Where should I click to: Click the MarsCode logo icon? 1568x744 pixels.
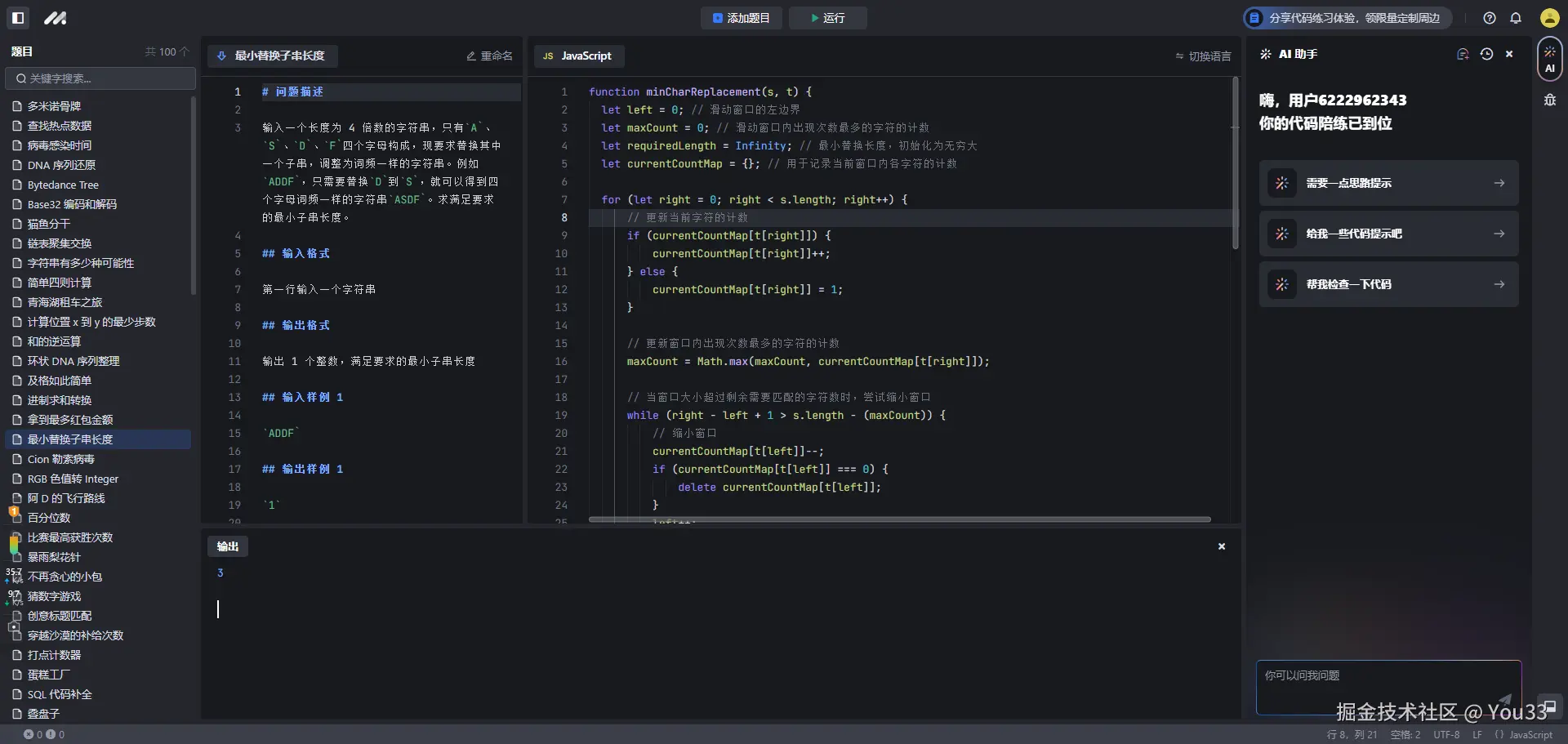click(x=56, y=18)
